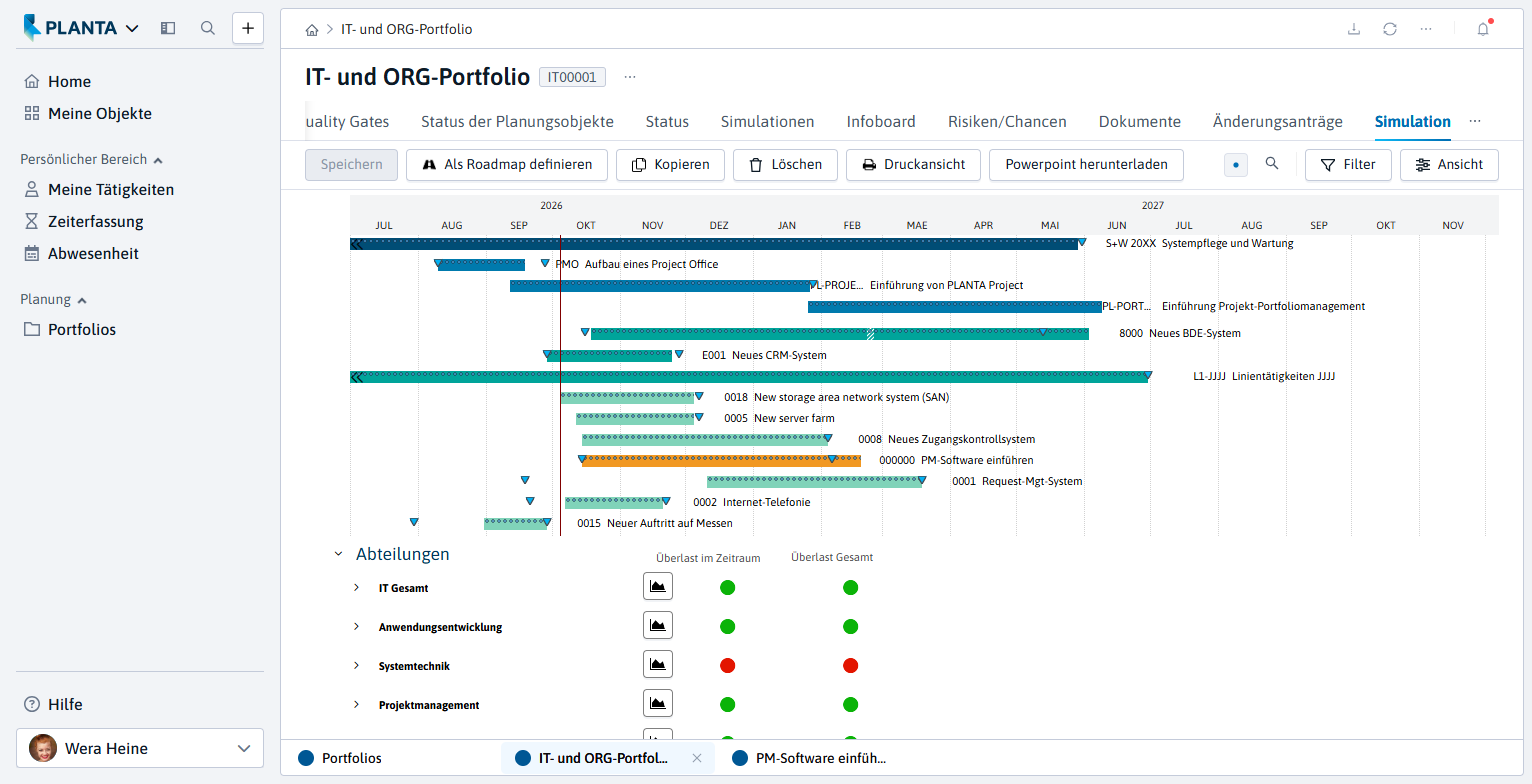Click the download icon in header
The height and width of the screenshot is (784, 1532).
point(1354,29)
